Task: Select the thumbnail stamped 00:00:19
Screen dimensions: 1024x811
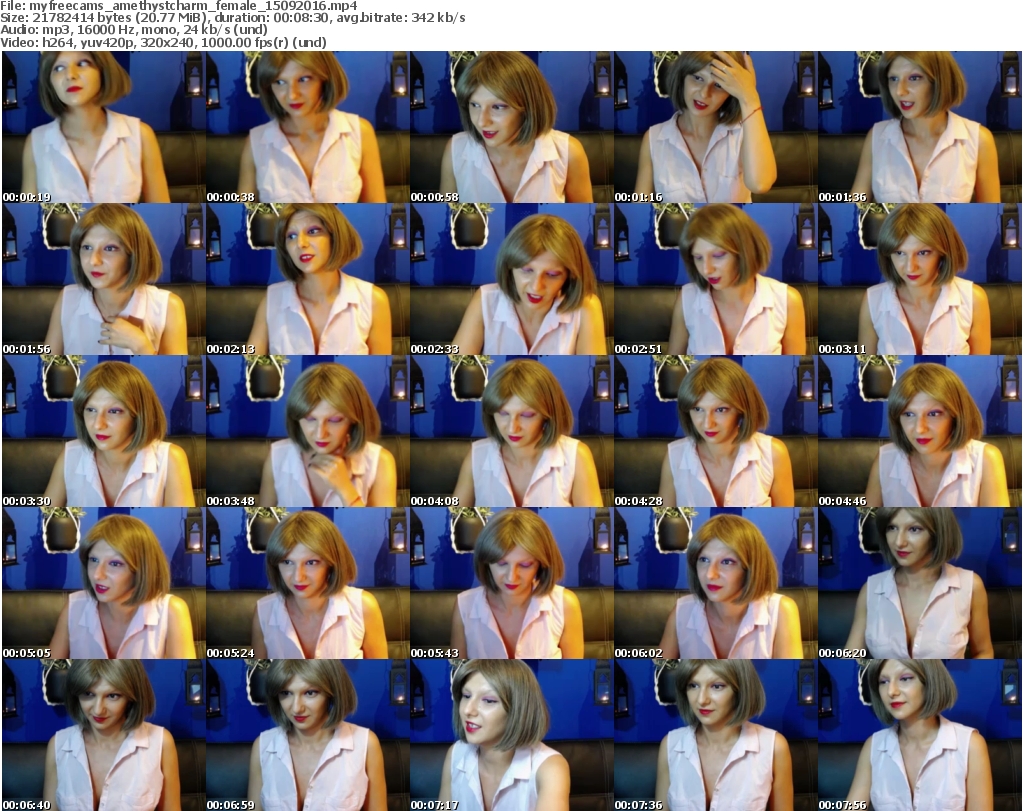Action: point(103,127)
